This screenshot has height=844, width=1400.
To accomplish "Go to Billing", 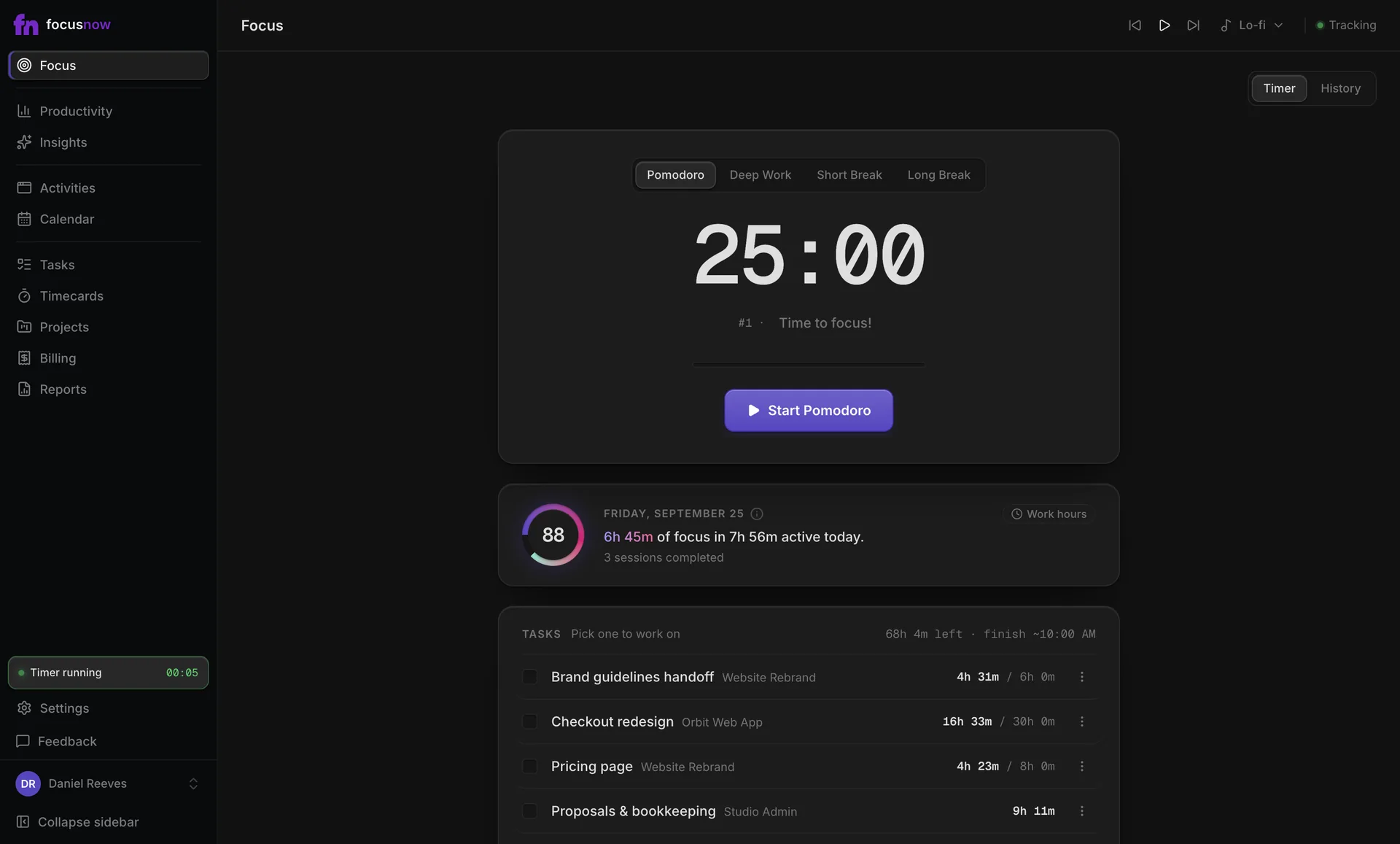I will (x=108, y=358).
